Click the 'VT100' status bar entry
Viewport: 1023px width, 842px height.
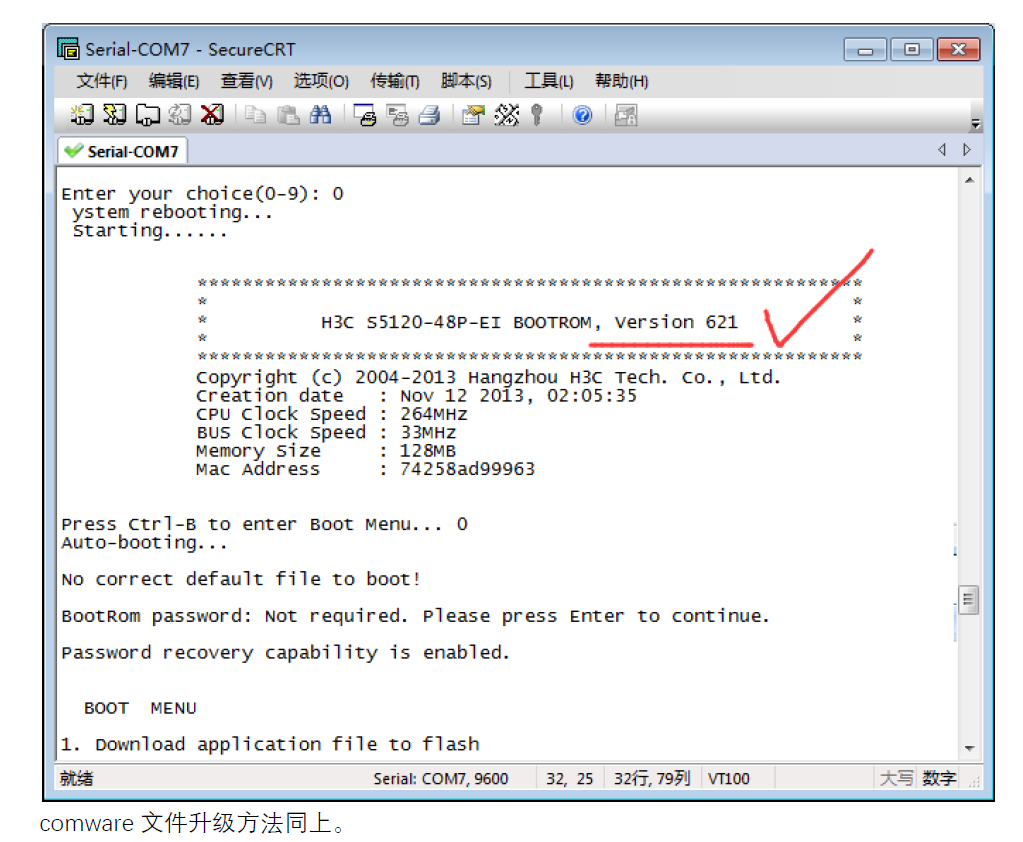tap(729, 778)
